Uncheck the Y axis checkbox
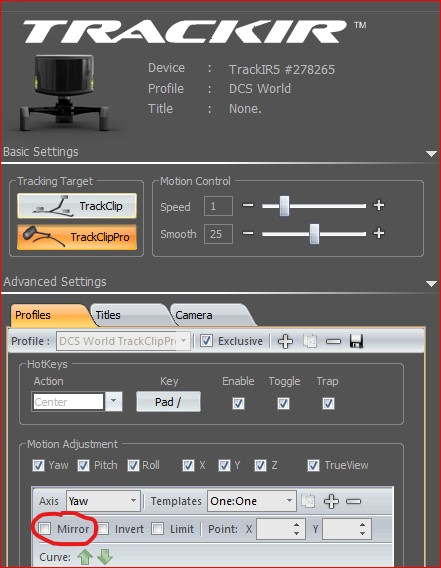This screenshot has height=568, width=441. (x=224, y=465)
